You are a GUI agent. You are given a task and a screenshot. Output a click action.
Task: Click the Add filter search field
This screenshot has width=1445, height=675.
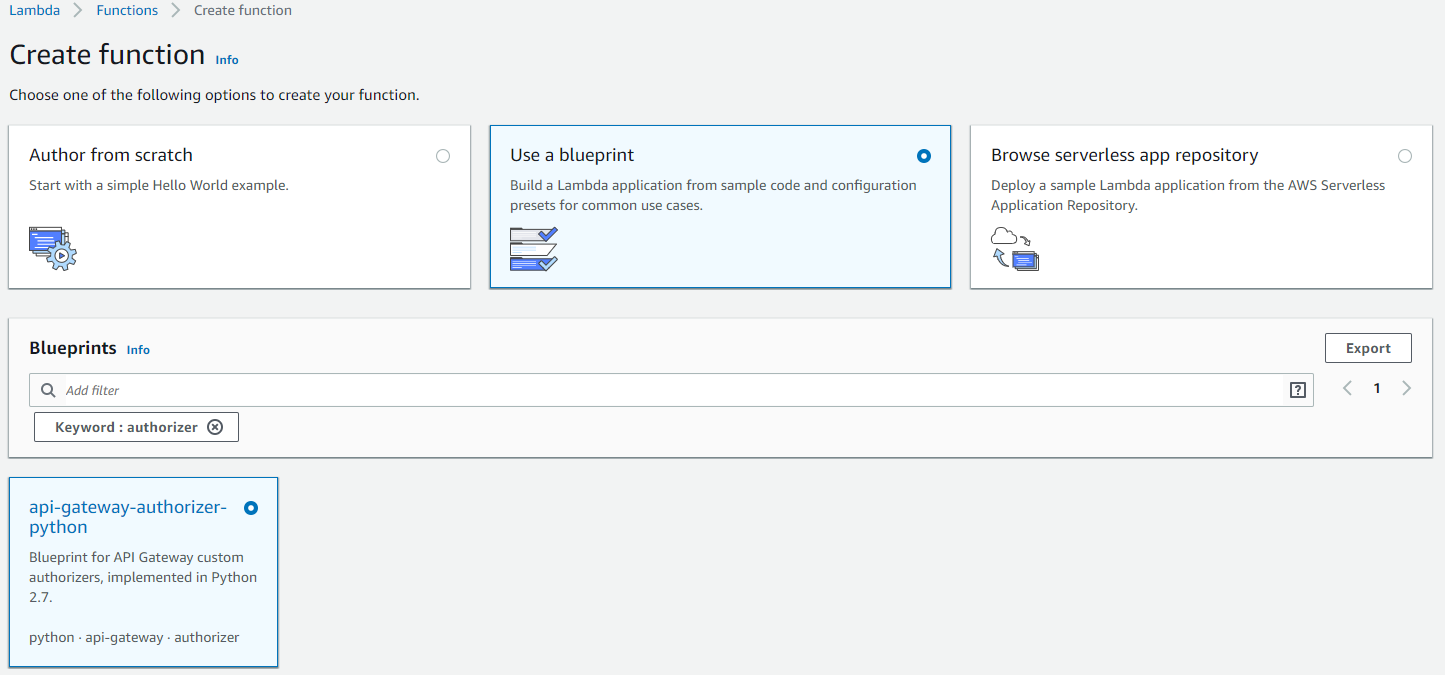pyautogui.click(x=670, y=390)
